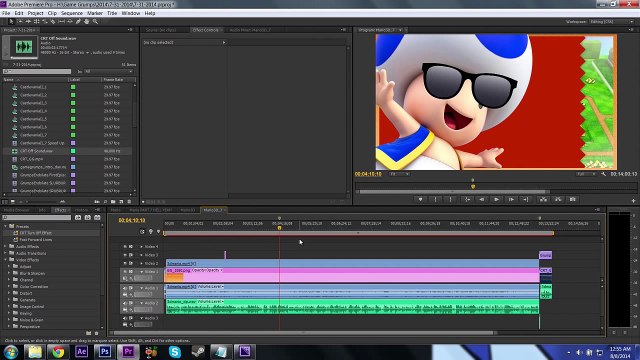
Task: Toggle Video 3 track output eye
Action: pos(125,255)
